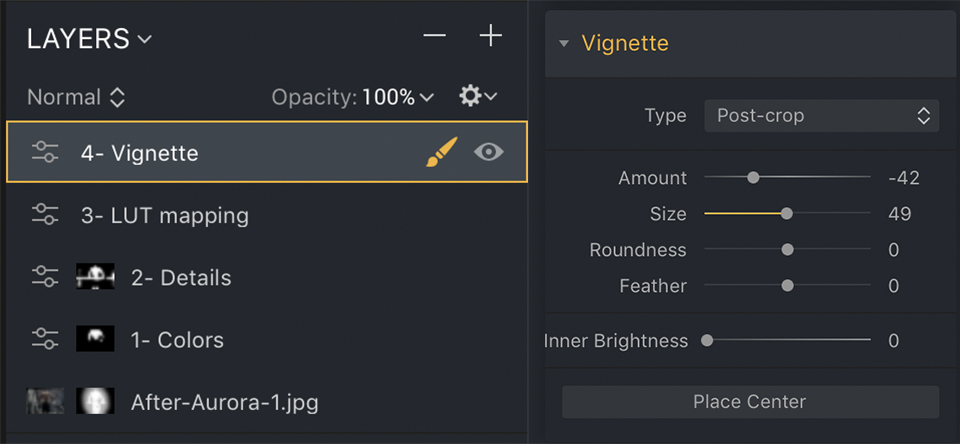Click adjustment icon of LUT mapping layer
Viewport: 960px width, 444px height.
point(45,215)
